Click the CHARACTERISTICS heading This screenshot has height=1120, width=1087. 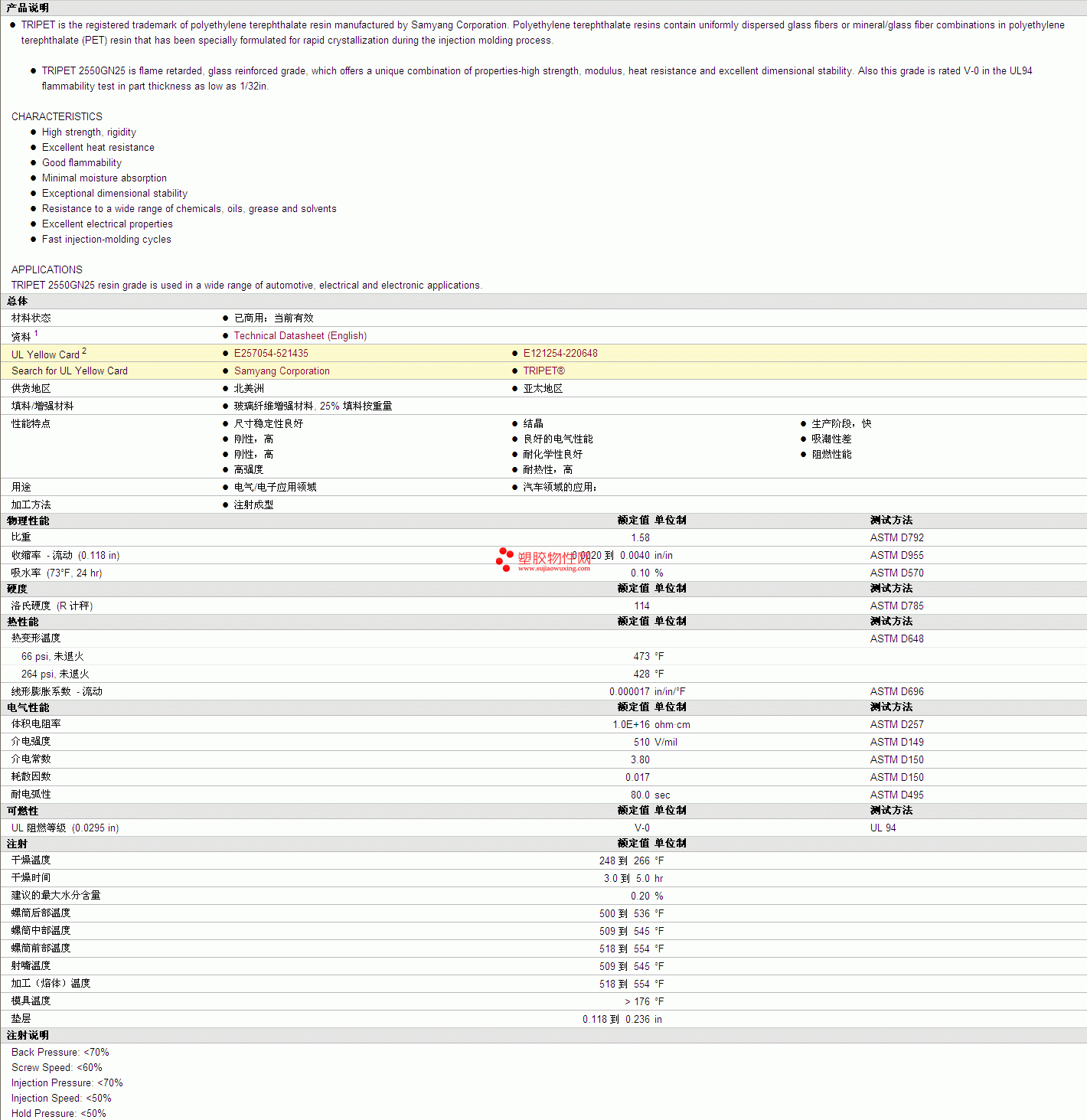point(57,116)
